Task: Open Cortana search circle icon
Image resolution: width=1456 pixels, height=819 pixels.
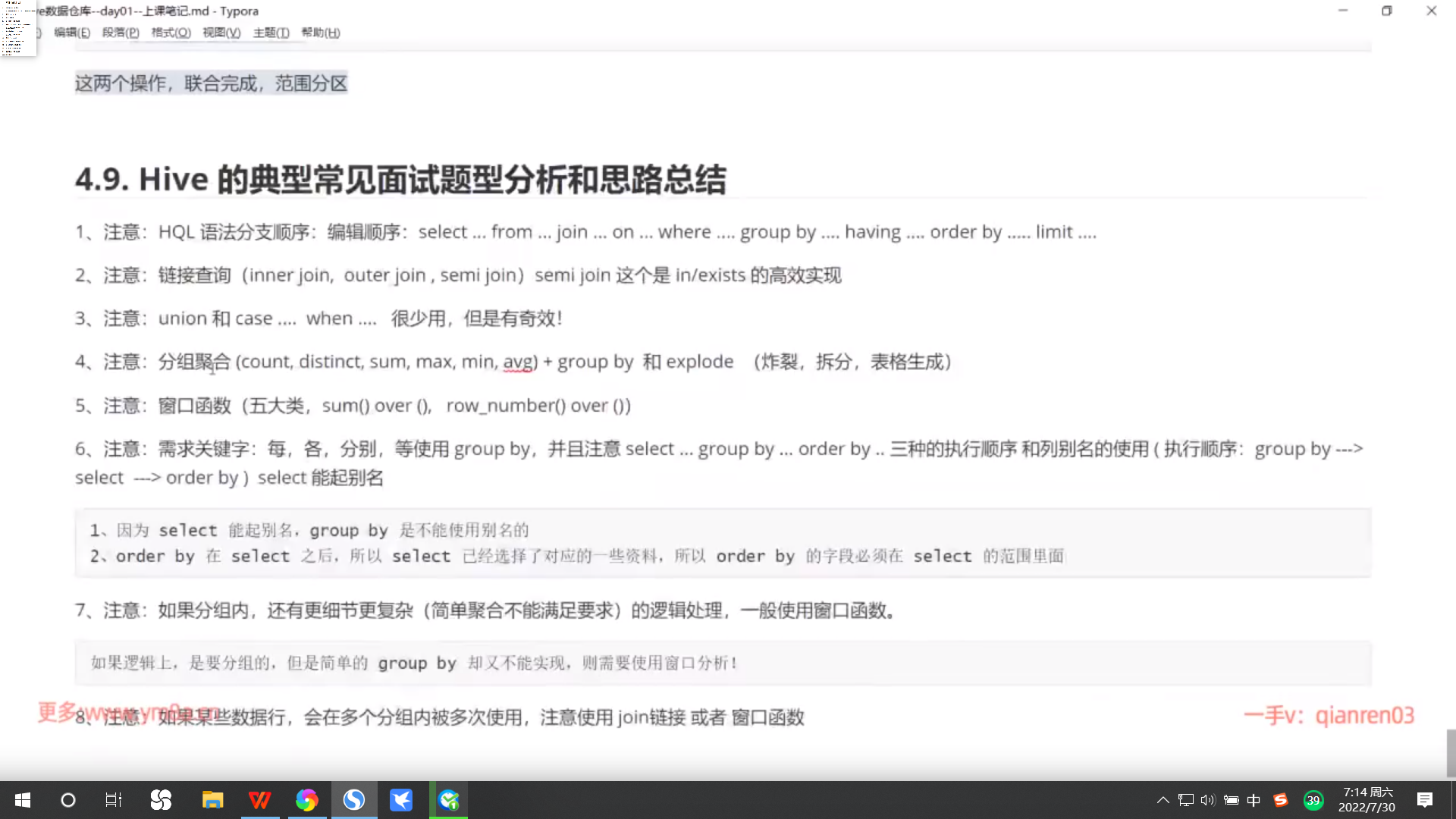Action: click(x=68, y=800)
